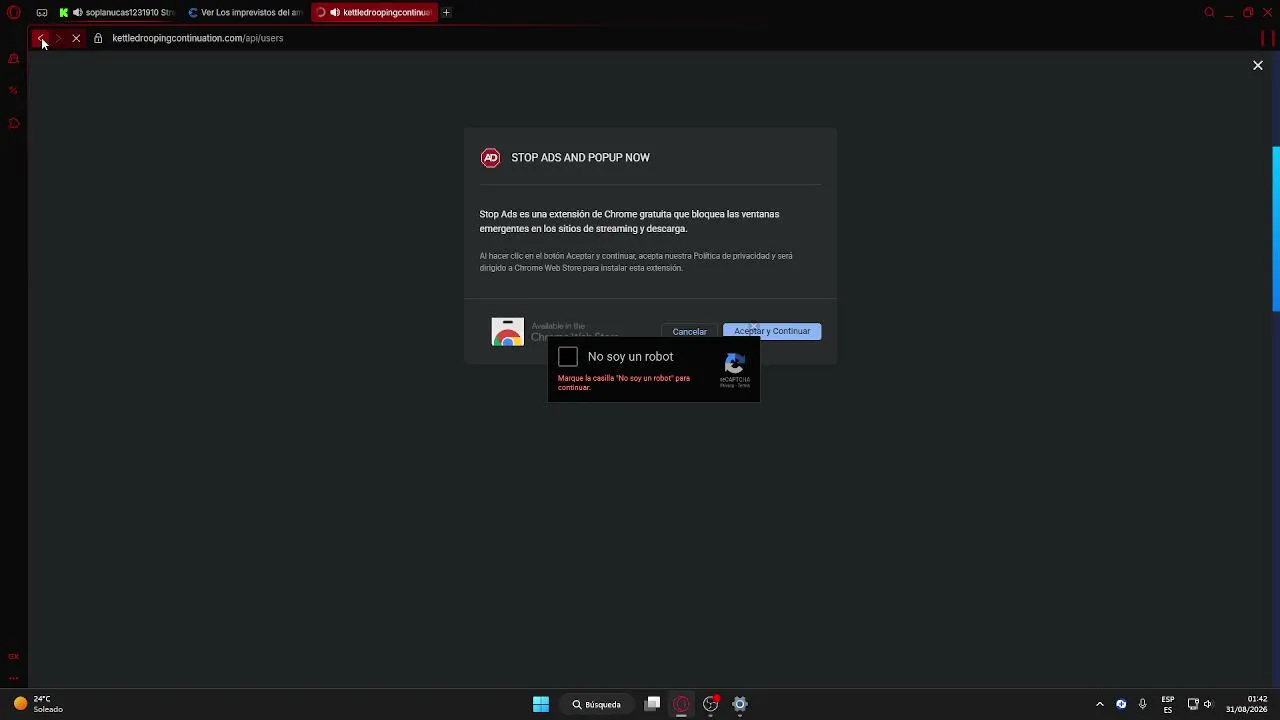Image resolution: width=1280 pixels, height=720 pixels.
Task: Click the address bar URL field
Action: [x=198, y=38]
